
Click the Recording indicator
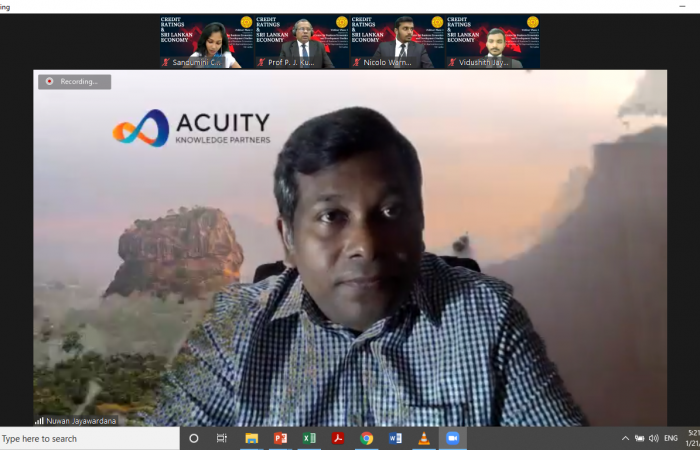[x=74, y=82]
